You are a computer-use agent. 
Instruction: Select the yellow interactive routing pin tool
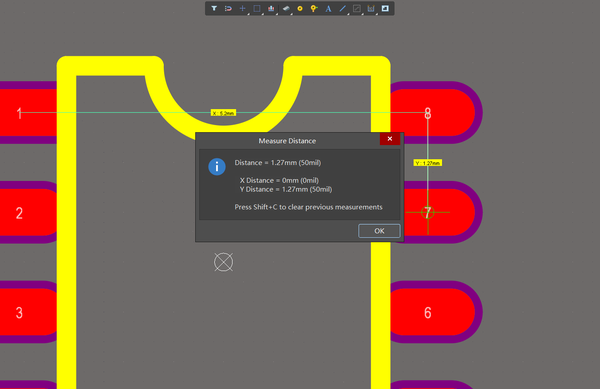[x=314, y=8]
